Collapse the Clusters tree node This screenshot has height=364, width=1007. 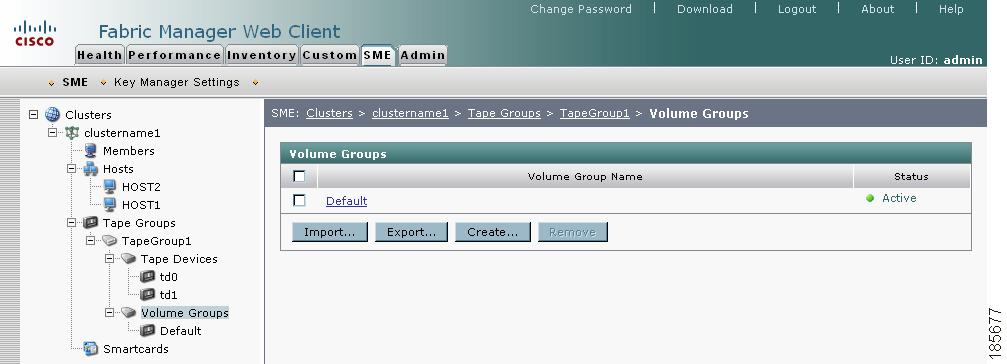point(33,115)
